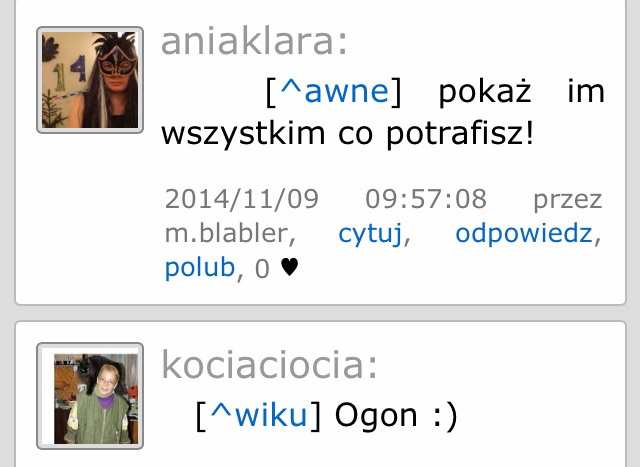The image size is (640, 467).
Task: Click the 'Ogon :)' message text
Action: (x=396, y=416)
